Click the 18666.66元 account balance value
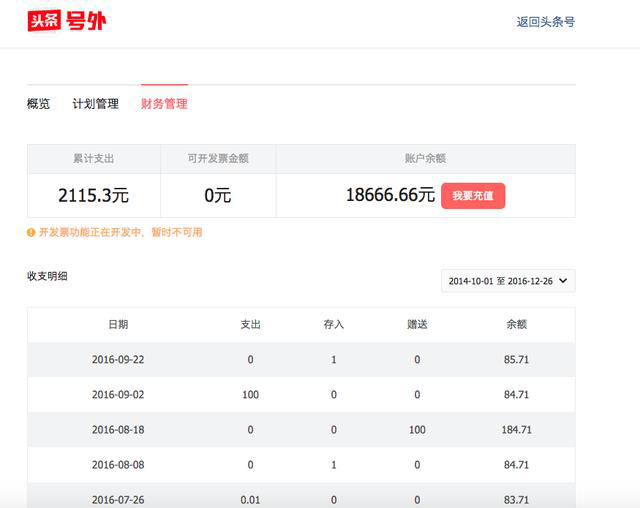Image resolution: width=640 pixels, height=508 pixels. [390, 196]
